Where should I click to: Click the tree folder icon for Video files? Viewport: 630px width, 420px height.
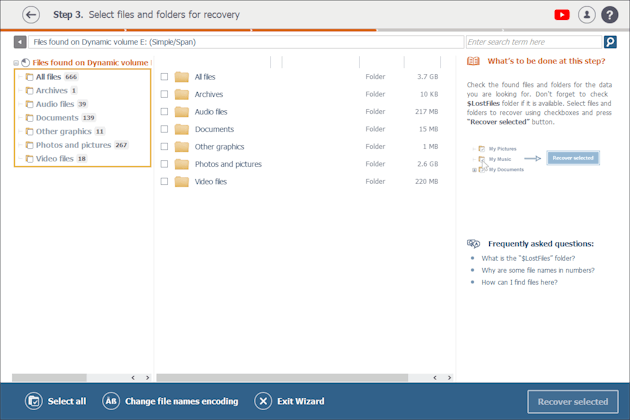(x=29, y=159)
